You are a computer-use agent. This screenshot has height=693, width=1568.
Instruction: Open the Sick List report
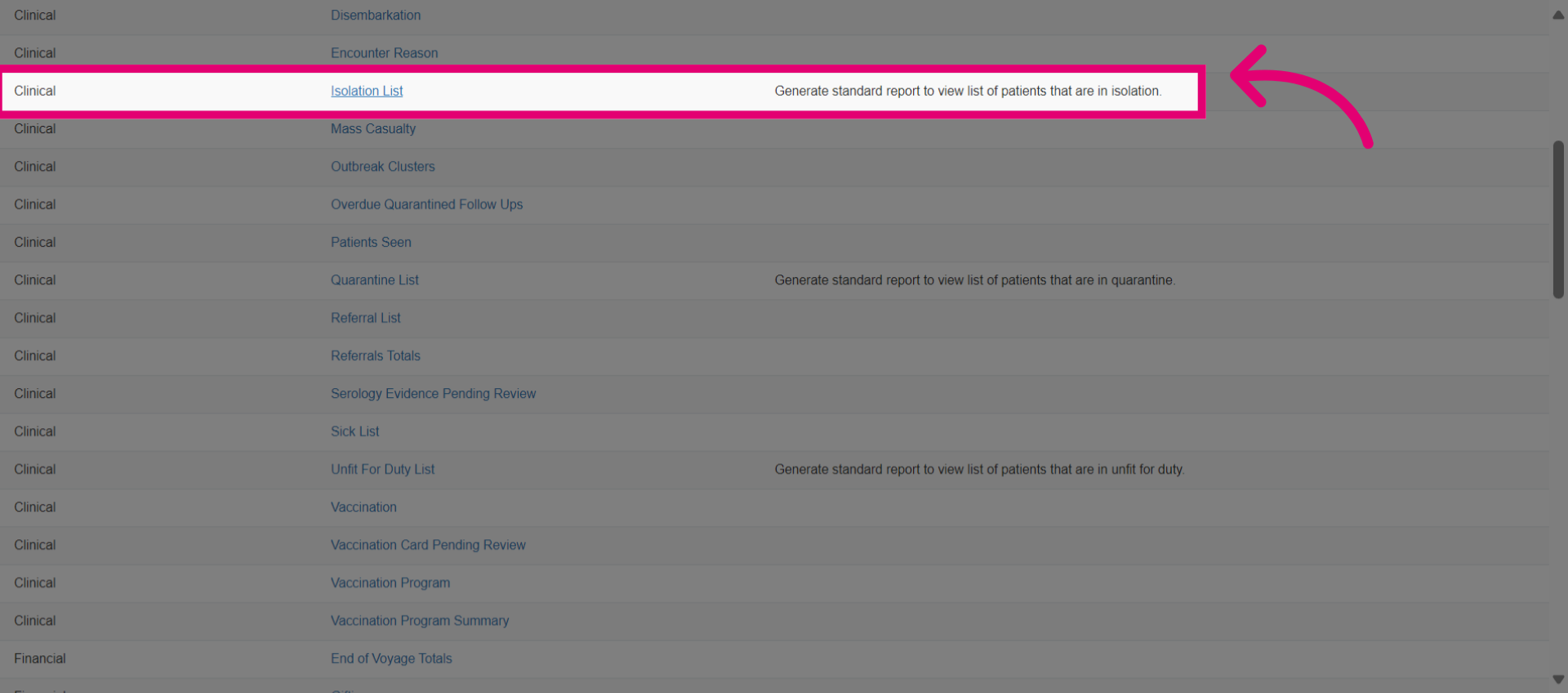point(355,431)
